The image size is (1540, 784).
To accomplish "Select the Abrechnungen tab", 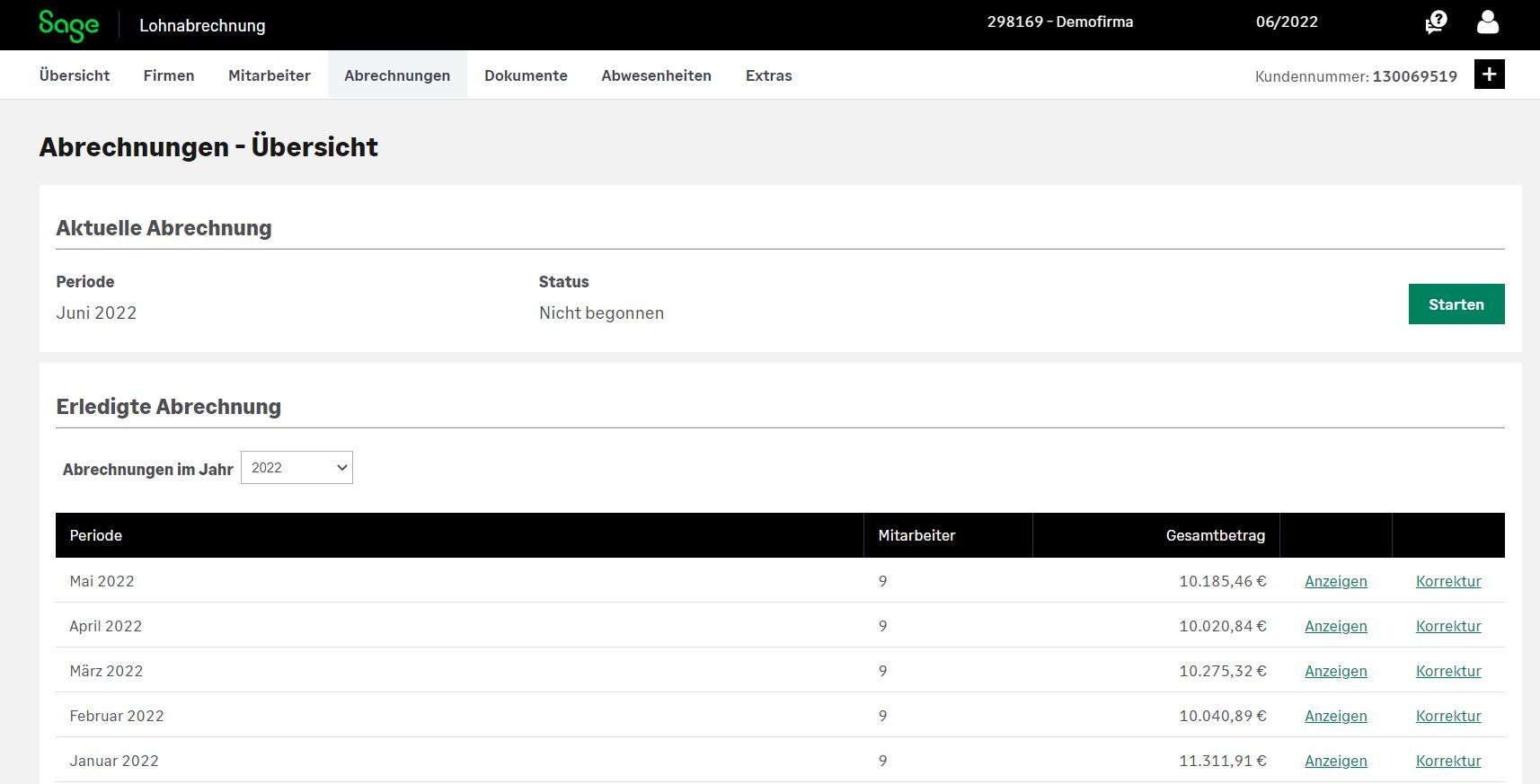I will click(x=397, y=75).
